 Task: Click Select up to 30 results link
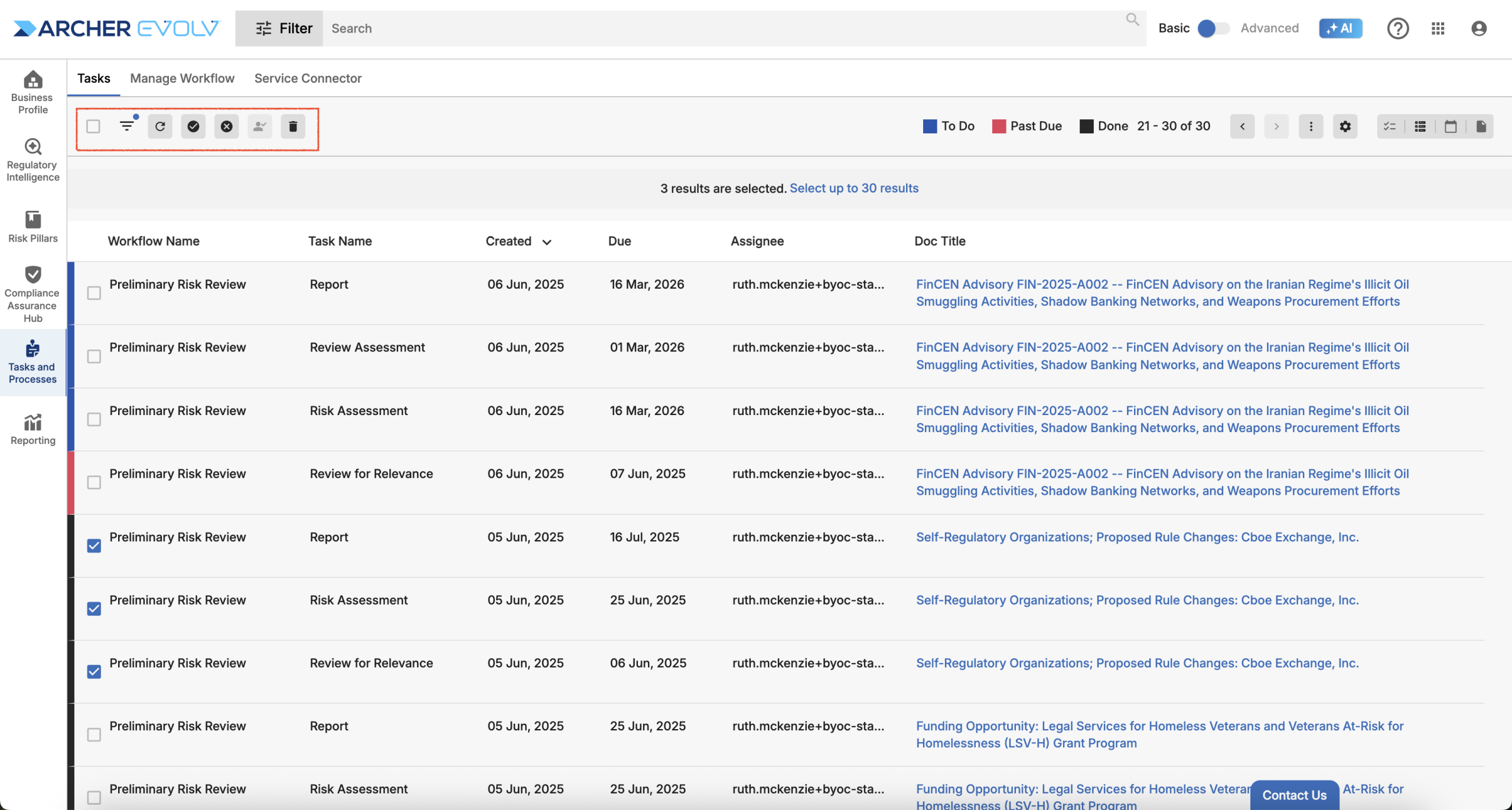[x=853, y=188]
